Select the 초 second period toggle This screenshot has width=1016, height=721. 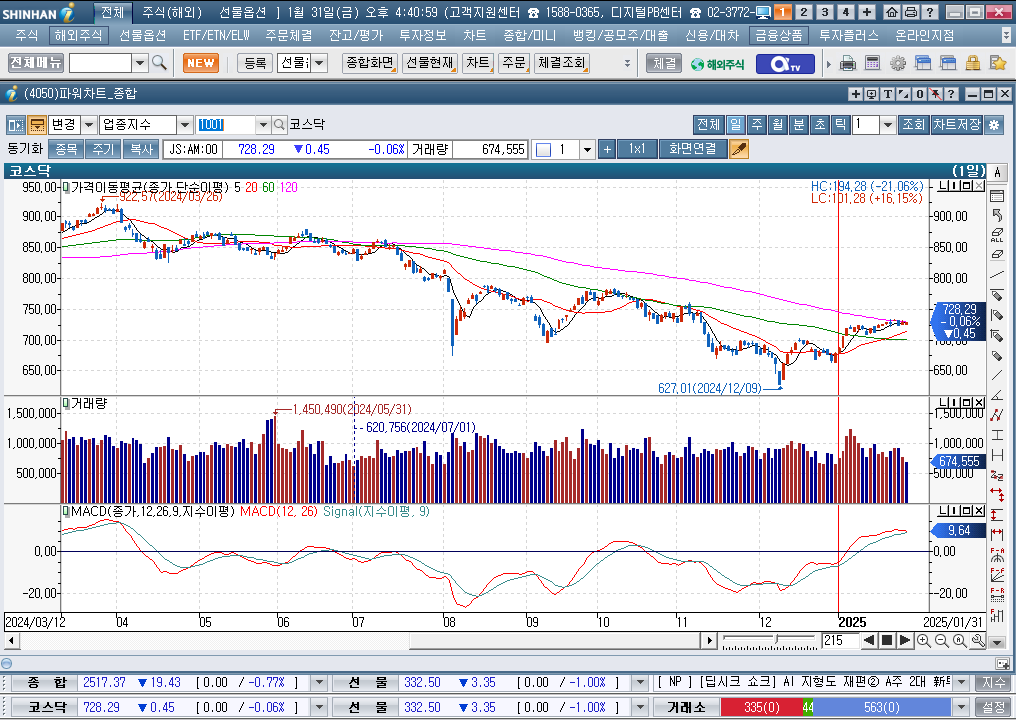pyautogui.click(x=820, y=124)
